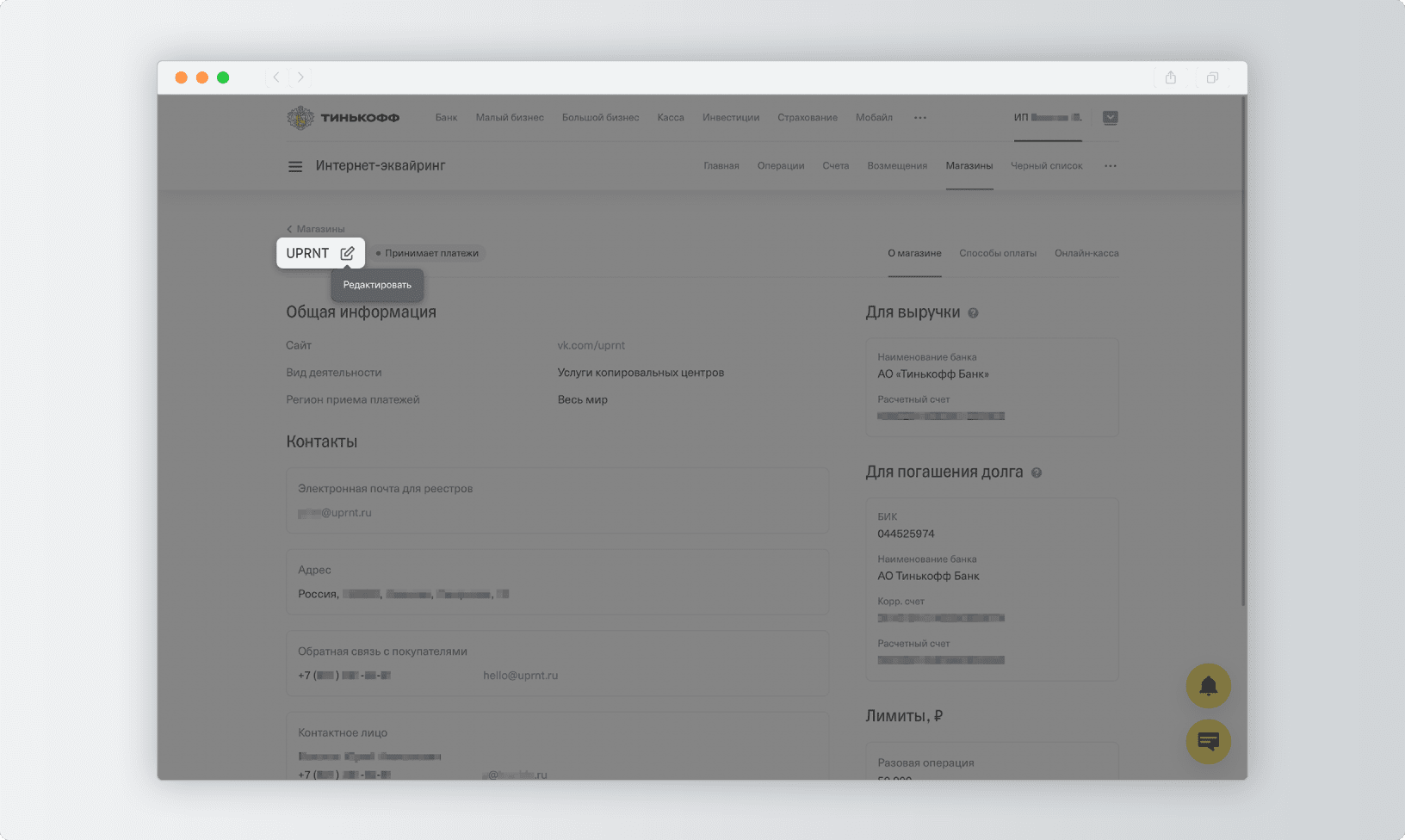1405x840 pixels.
Task: Open Малый бизнес section
Action: pyautogui.click(x=510, y=118)
